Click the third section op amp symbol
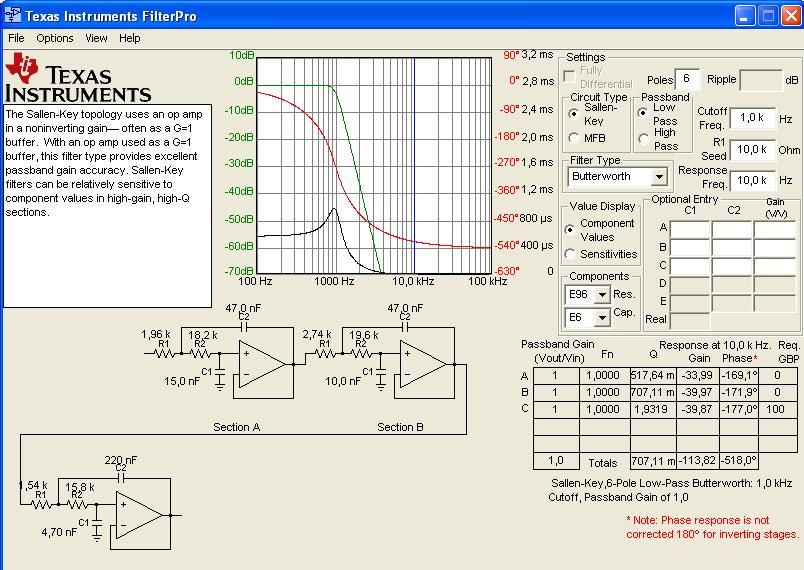The image size is (804, 570). (140, 515)
